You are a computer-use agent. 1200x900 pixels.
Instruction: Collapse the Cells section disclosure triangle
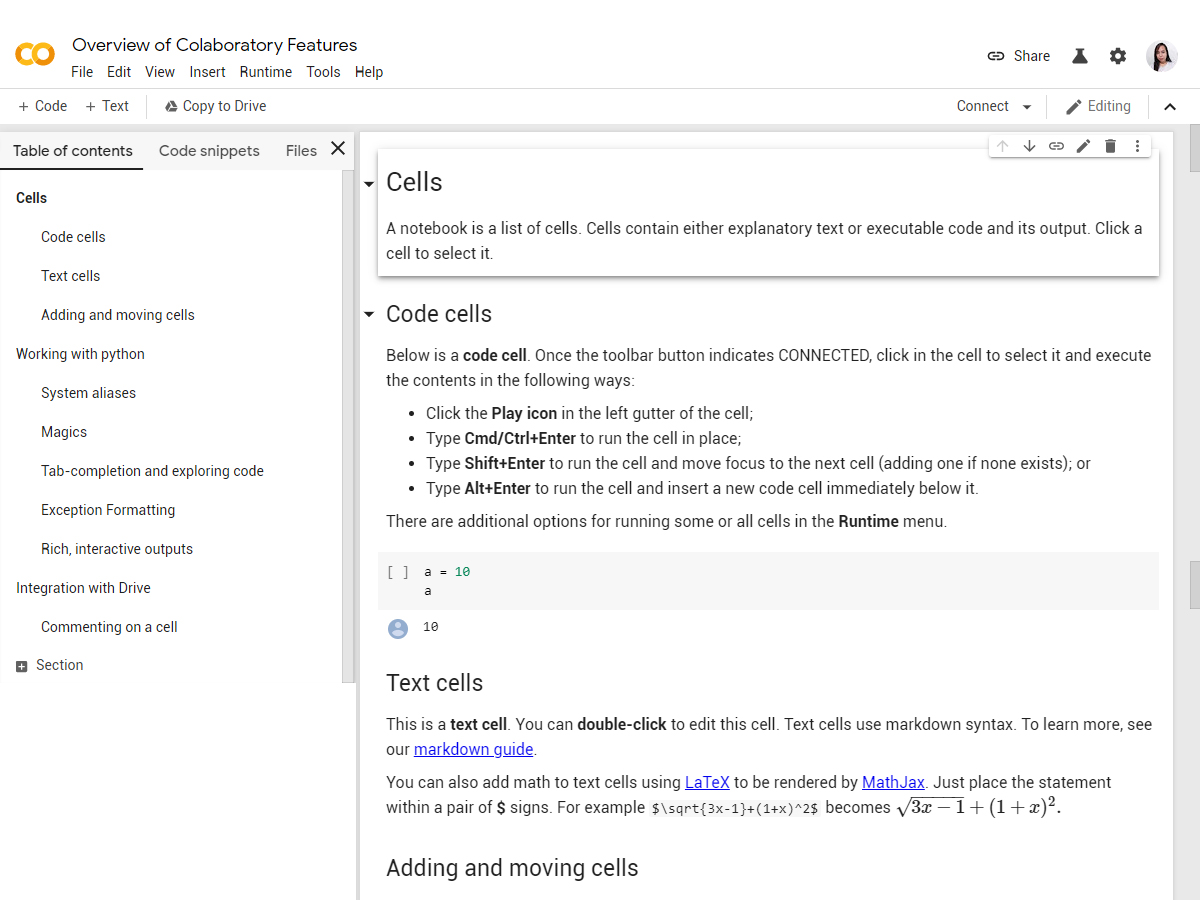tap(369, 184)
